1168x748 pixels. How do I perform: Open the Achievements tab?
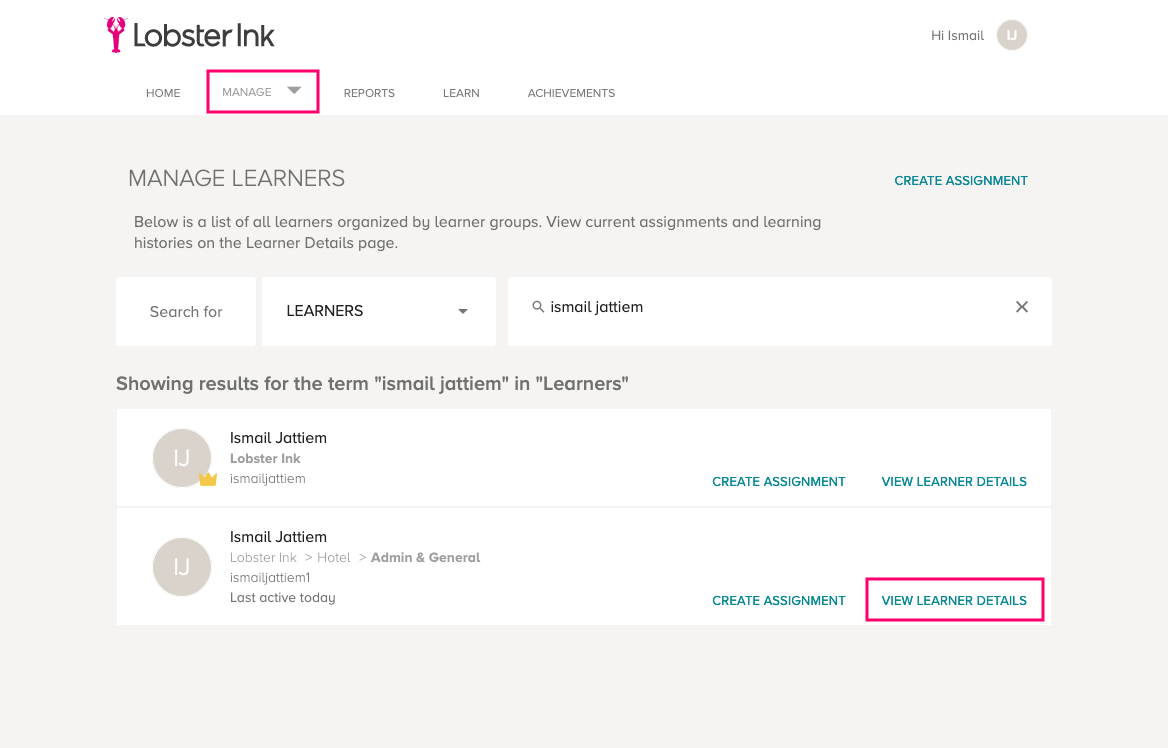pos(571,93)
